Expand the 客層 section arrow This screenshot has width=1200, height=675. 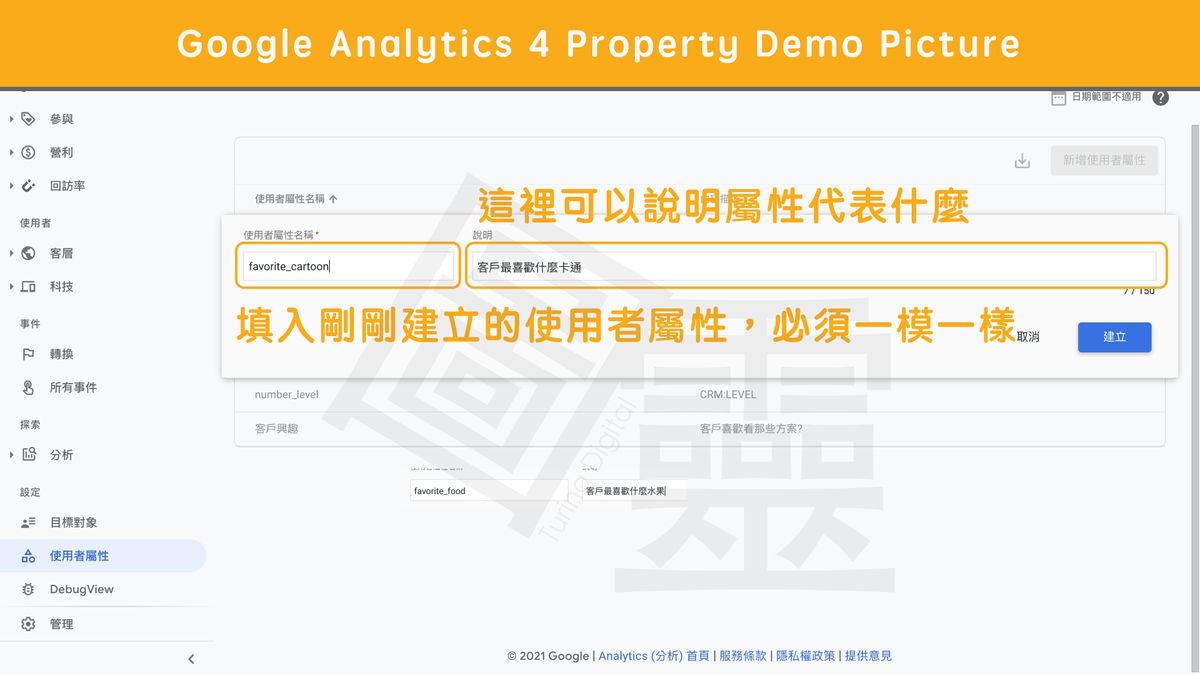click(x=11, y=253)
